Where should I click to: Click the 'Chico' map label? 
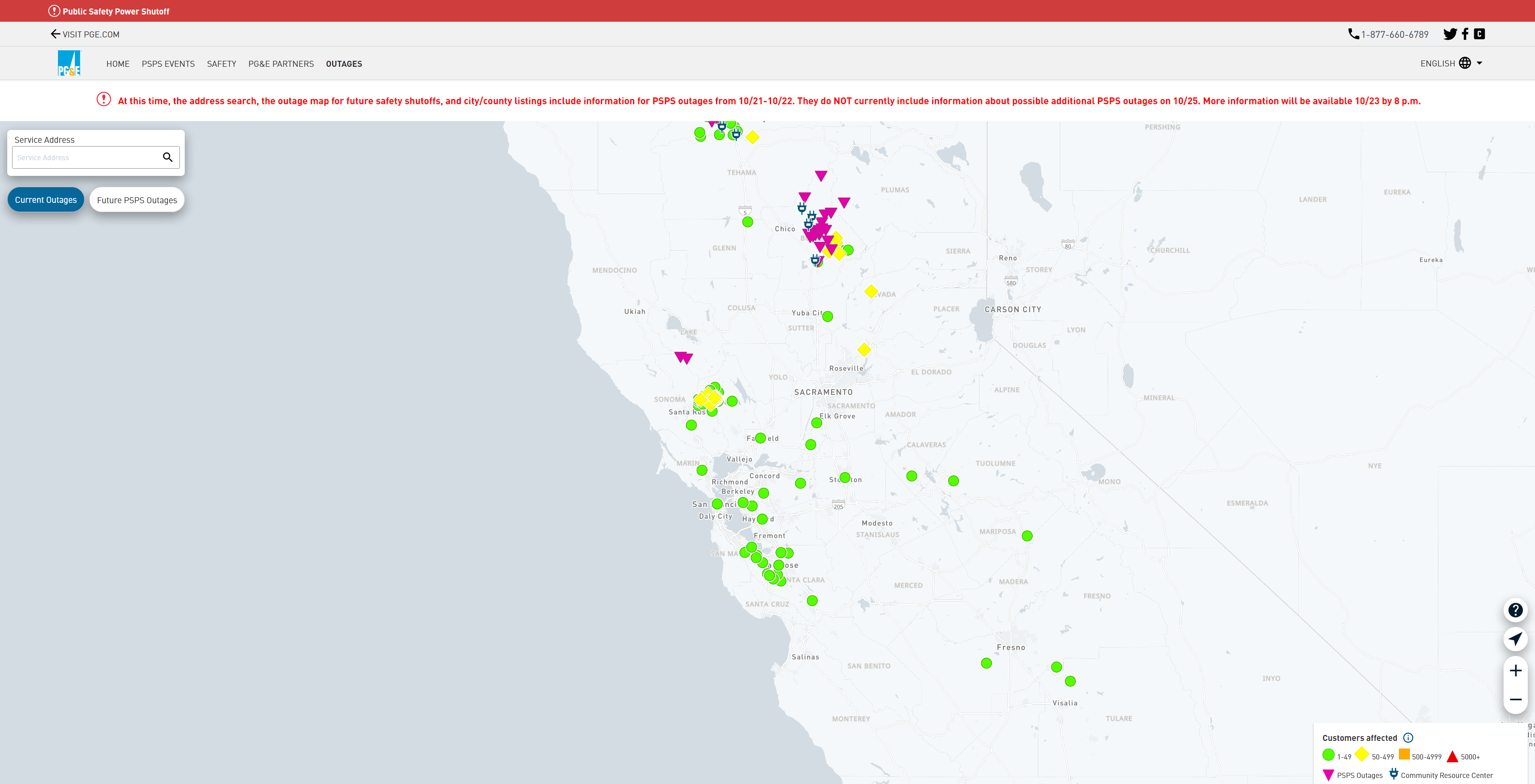(785, 229)
